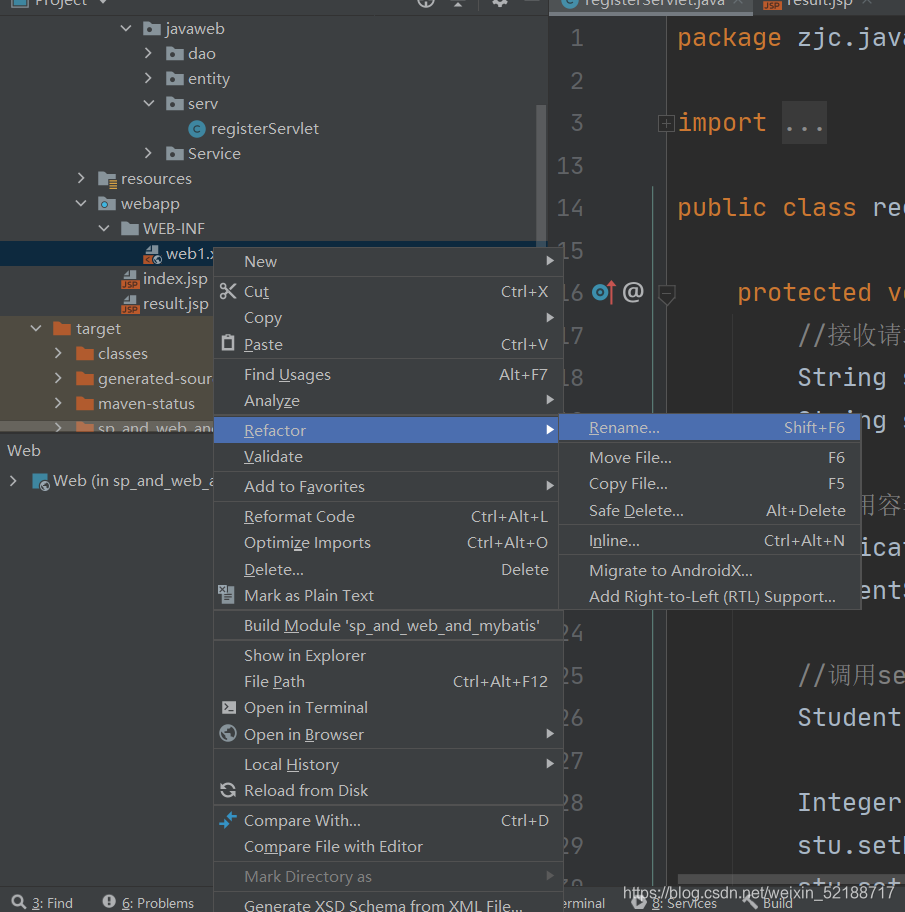Choose Add Right-to-Left (RTL) Support…

coord(709,596)
